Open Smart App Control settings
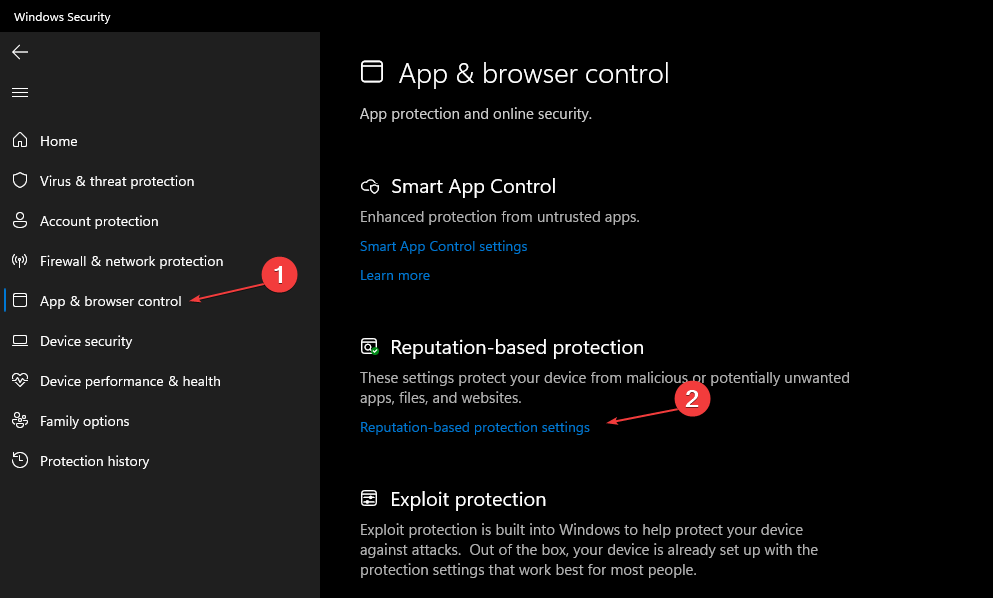 pos(443,246)
